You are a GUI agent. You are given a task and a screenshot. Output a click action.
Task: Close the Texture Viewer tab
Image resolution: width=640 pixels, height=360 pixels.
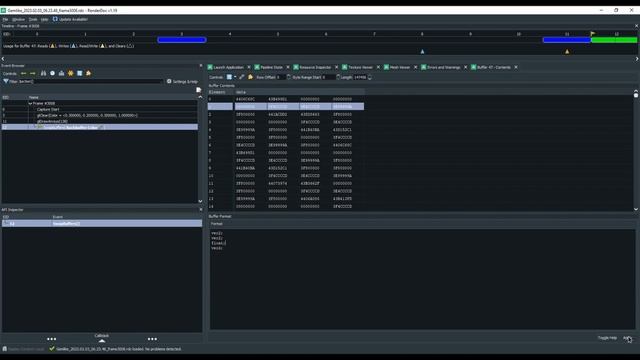coord(378,67)
